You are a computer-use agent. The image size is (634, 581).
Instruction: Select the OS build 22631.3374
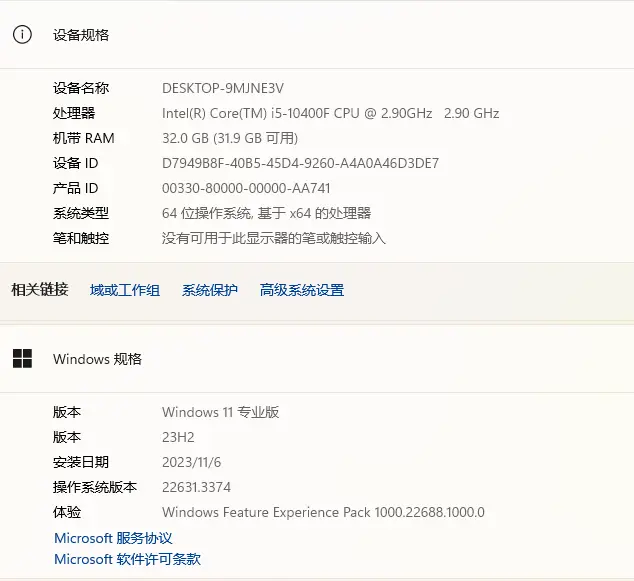[196, 488]
